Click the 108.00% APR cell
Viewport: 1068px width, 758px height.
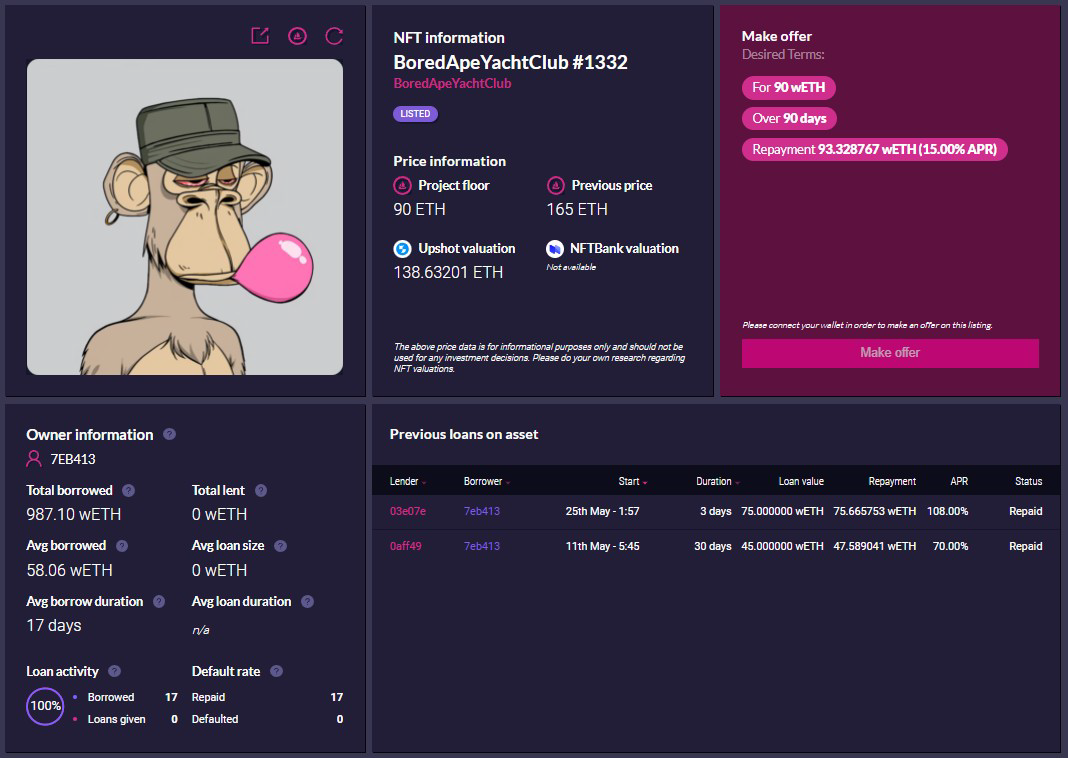pos(947,511)
